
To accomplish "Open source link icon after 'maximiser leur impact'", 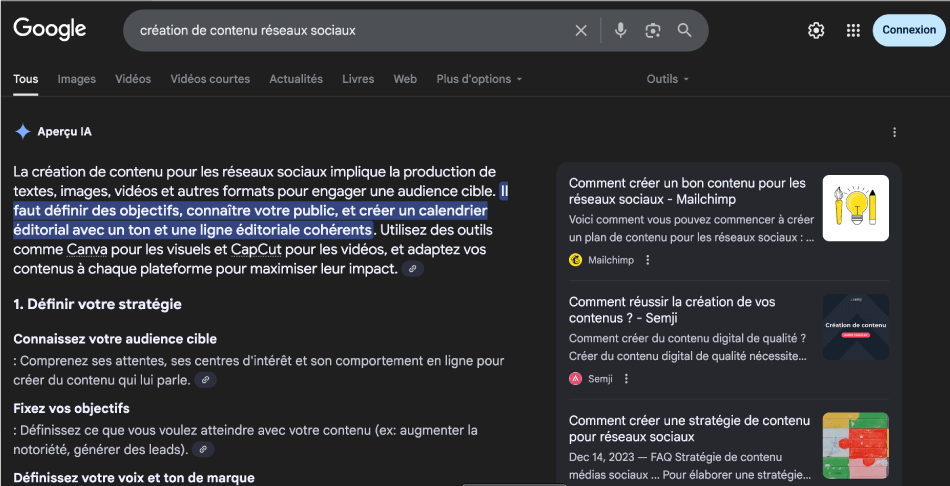I will coord(413,268).
